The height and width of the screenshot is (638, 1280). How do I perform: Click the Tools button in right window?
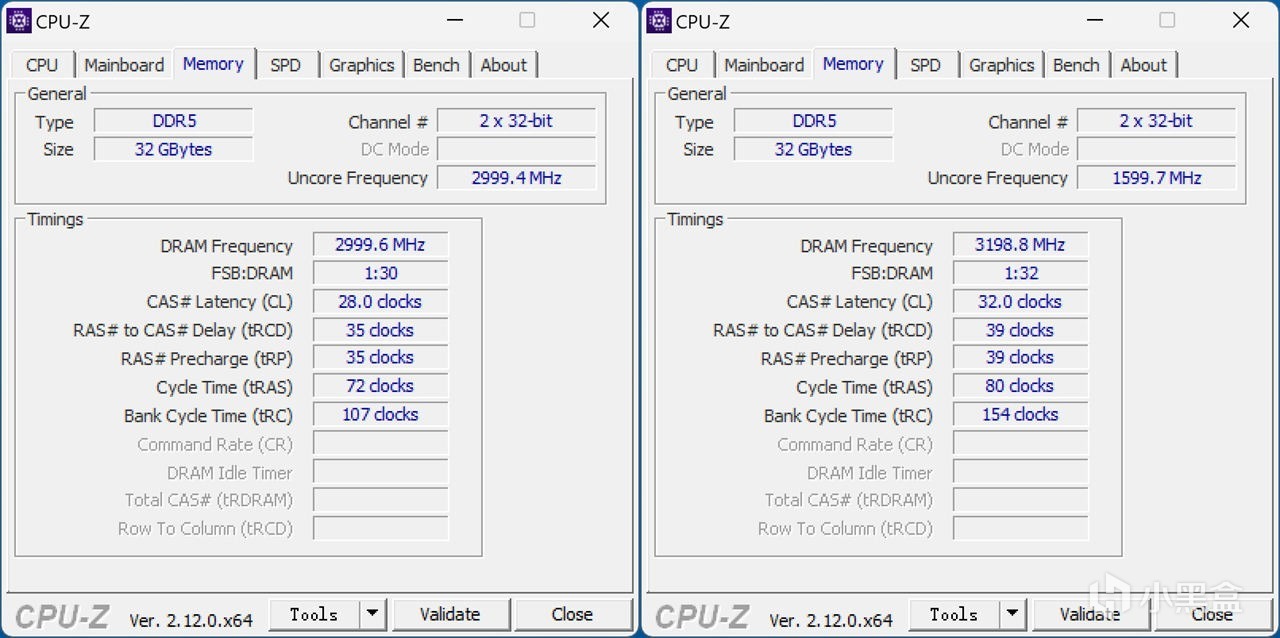(x=954, y=614)
